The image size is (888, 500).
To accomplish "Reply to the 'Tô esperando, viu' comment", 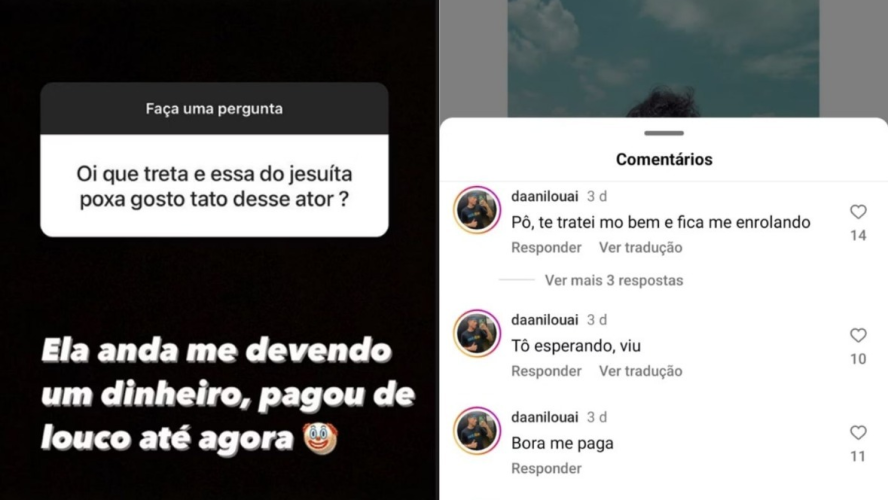I will click(x=546, y=371).
